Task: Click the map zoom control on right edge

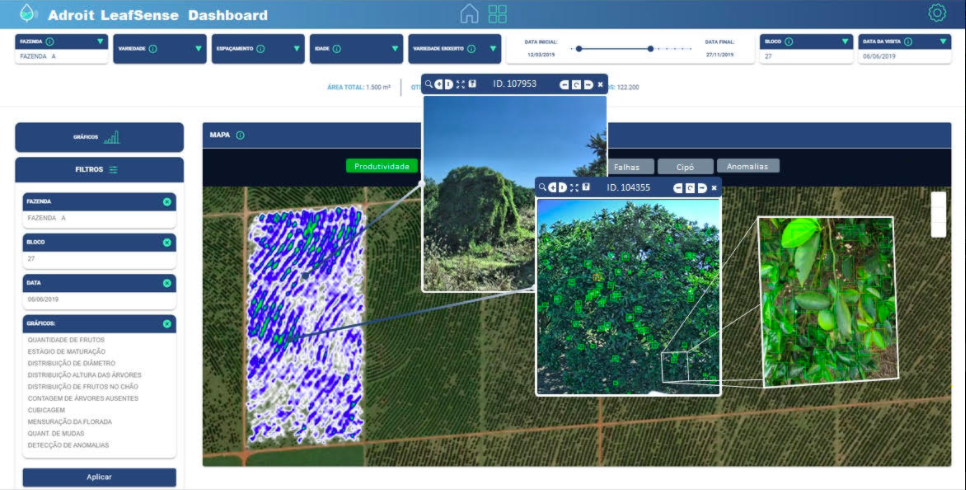Action: tap(938, 214)
